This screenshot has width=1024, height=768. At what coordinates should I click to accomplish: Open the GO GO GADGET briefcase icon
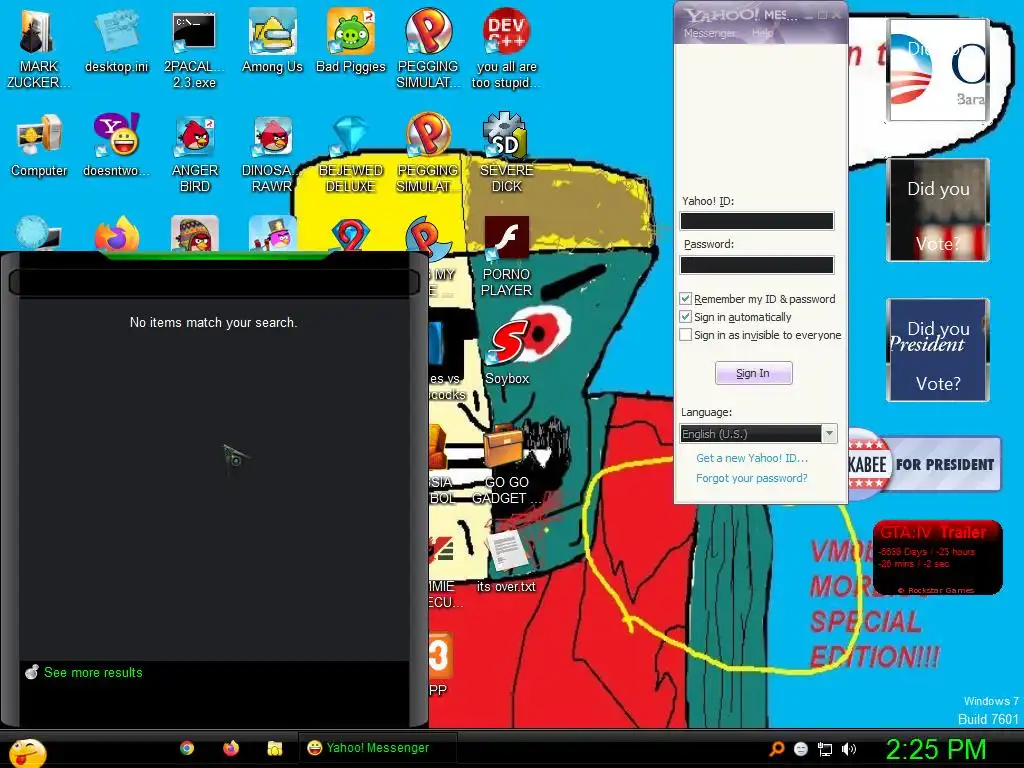point(507,465)
